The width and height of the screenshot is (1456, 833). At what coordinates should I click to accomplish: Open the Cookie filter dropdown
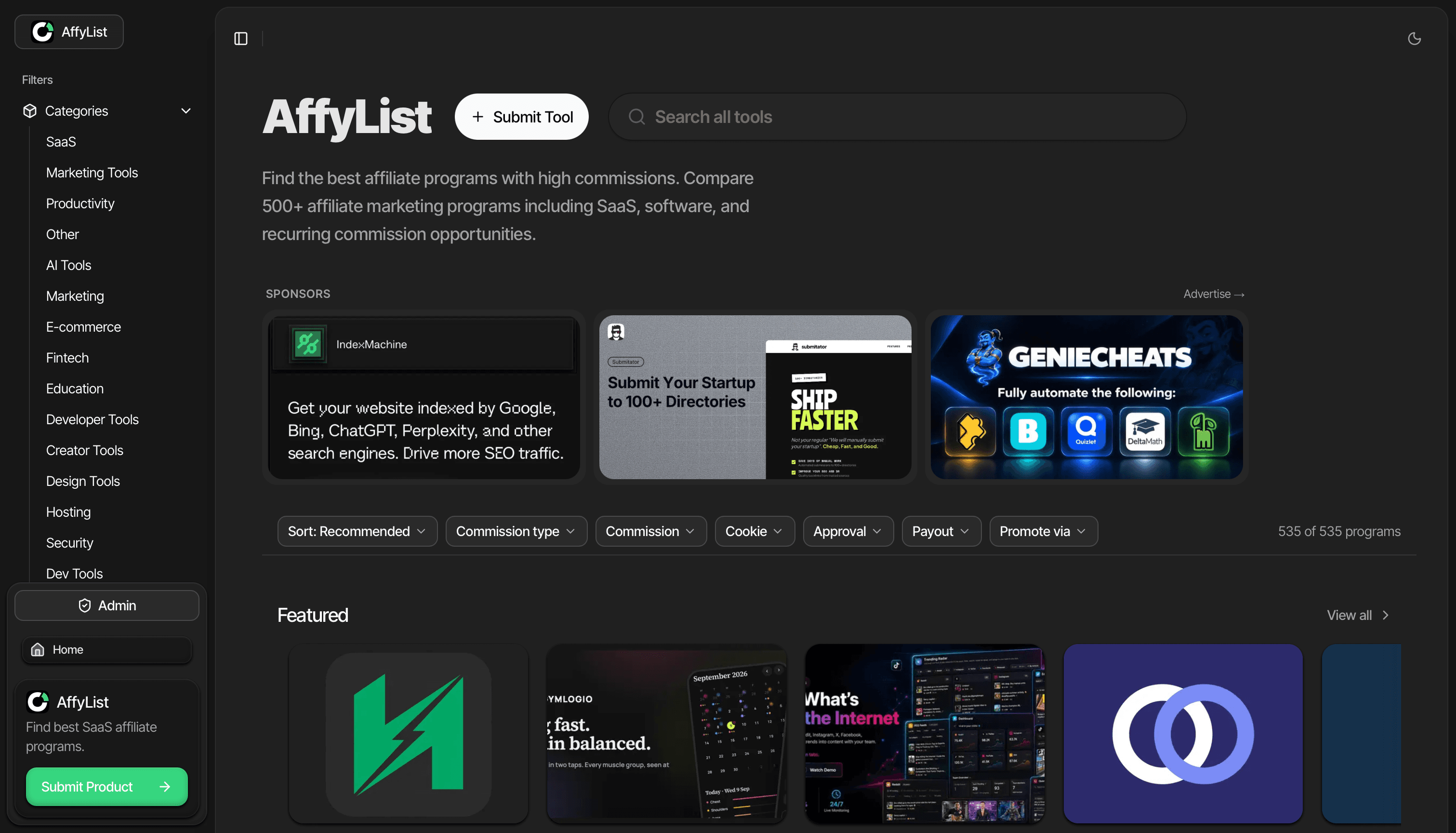coord(754,531)
